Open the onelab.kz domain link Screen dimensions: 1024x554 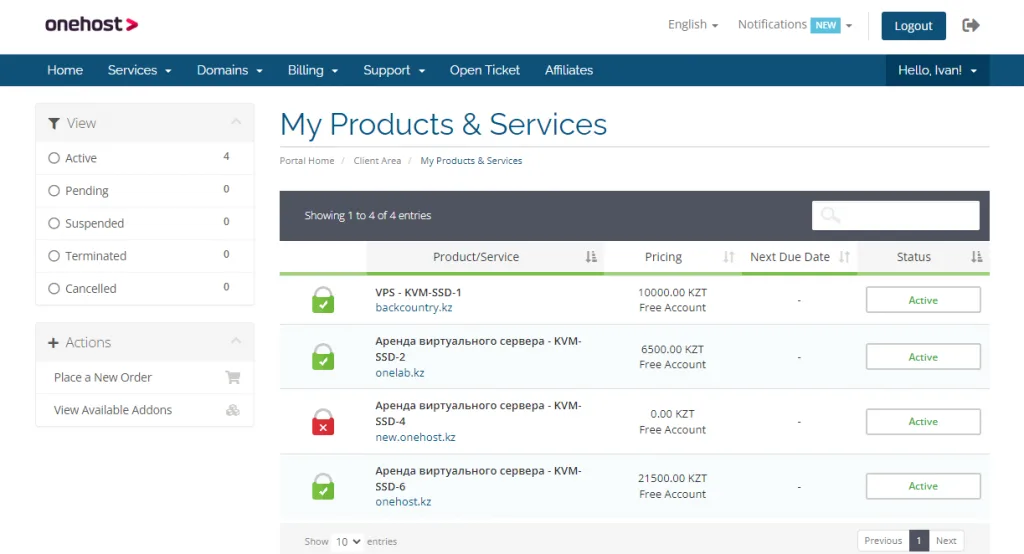pyautogui.click(x=400, y=373)
